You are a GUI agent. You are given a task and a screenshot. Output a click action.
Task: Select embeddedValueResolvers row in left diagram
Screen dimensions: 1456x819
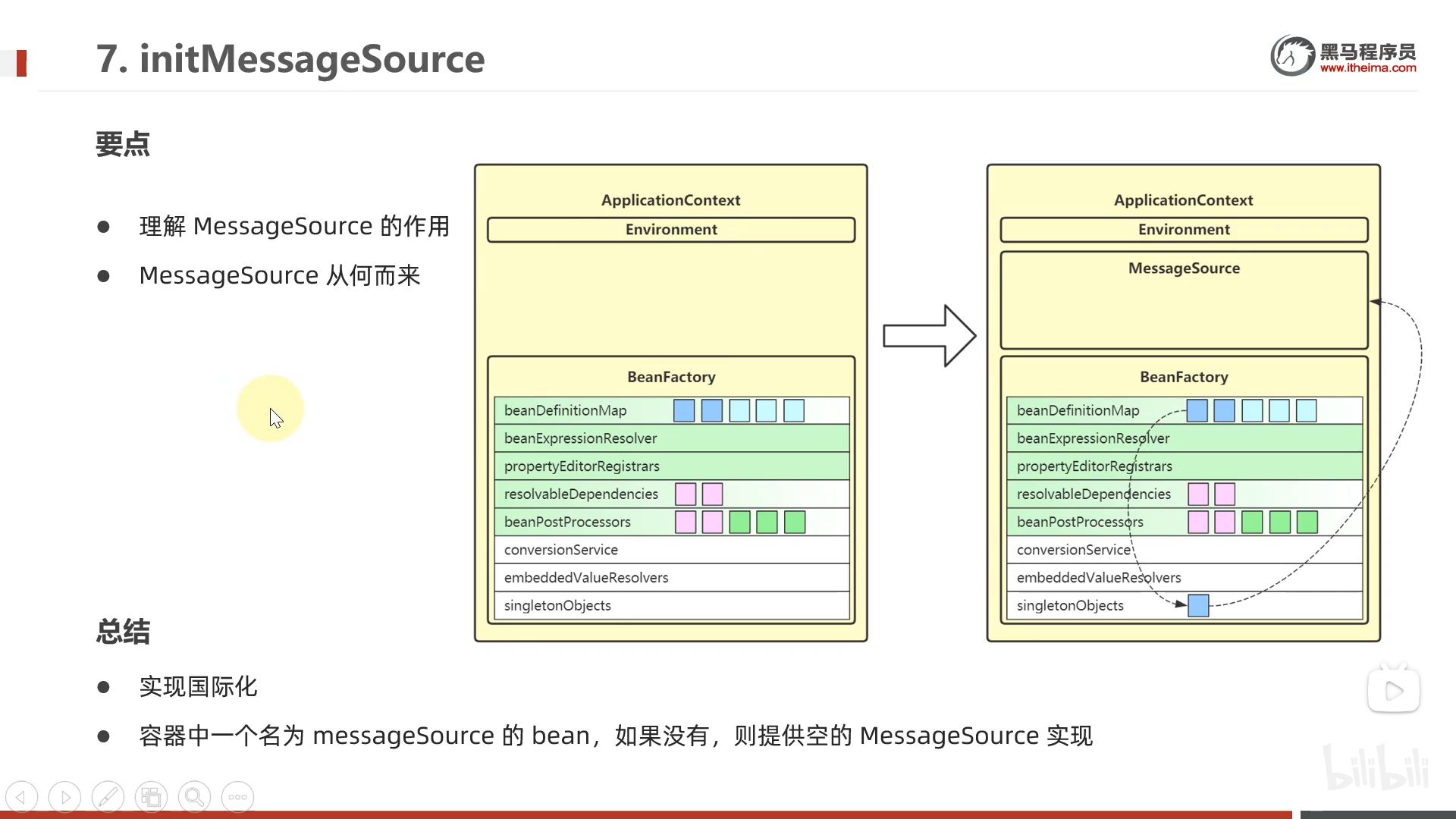pyautogui.click(x=672, y=578)
